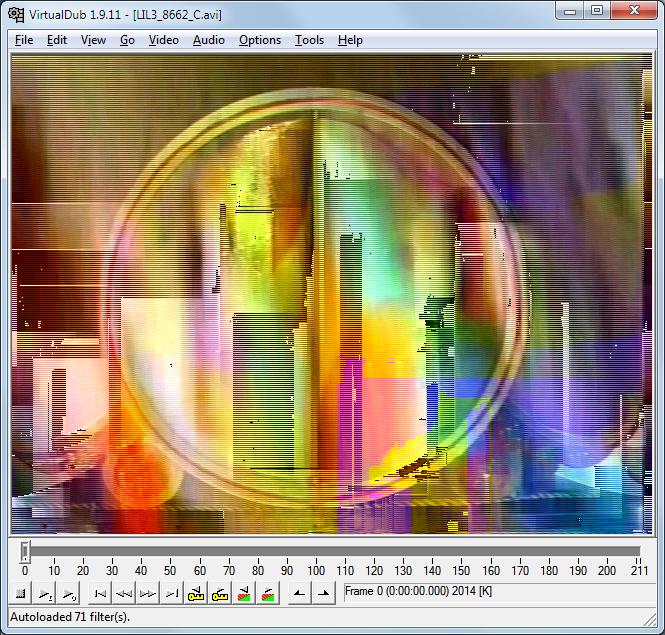Image resolution: width=665 pixels, height=635 pixels.
Task: Open the Tools menu
Action: tap(310, 40)
